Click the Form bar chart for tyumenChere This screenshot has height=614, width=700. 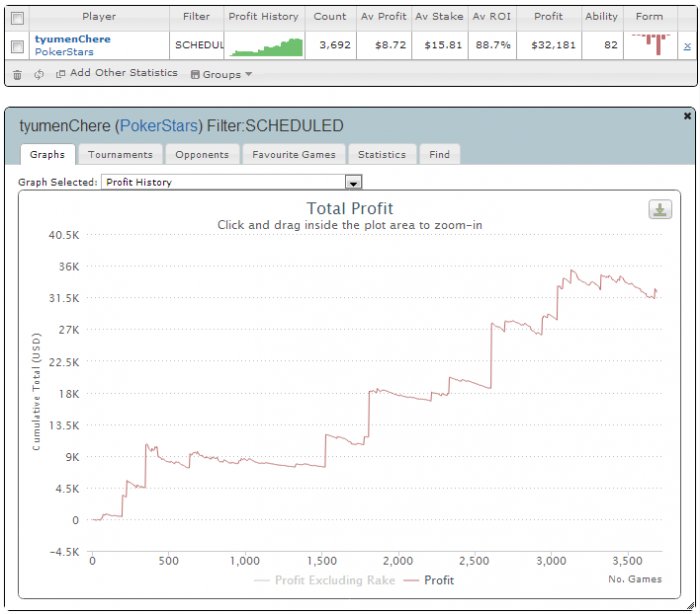coord(651,44)
